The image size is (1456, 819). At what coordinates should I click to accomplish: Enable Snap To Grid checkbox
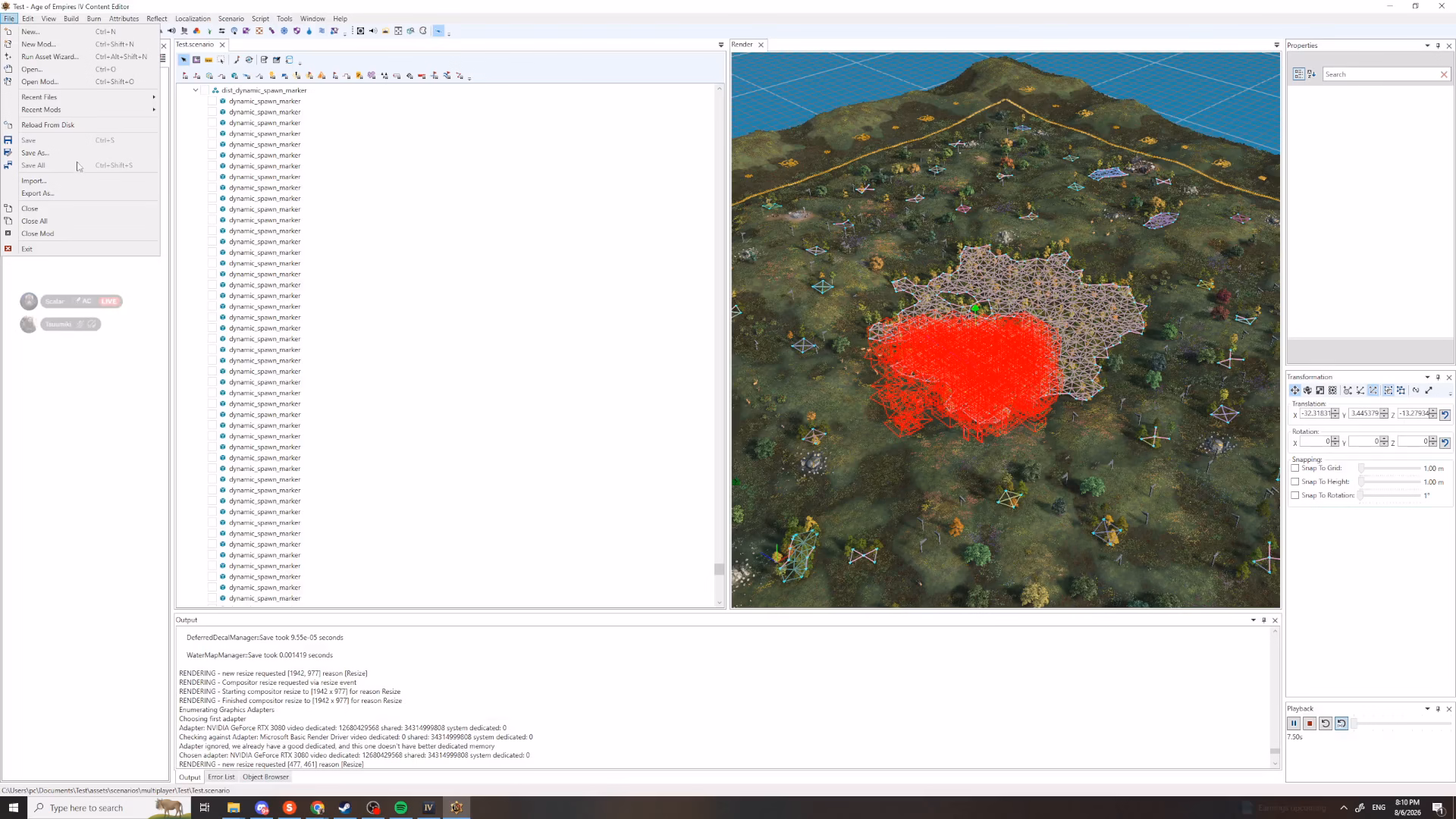point(1295,468)
